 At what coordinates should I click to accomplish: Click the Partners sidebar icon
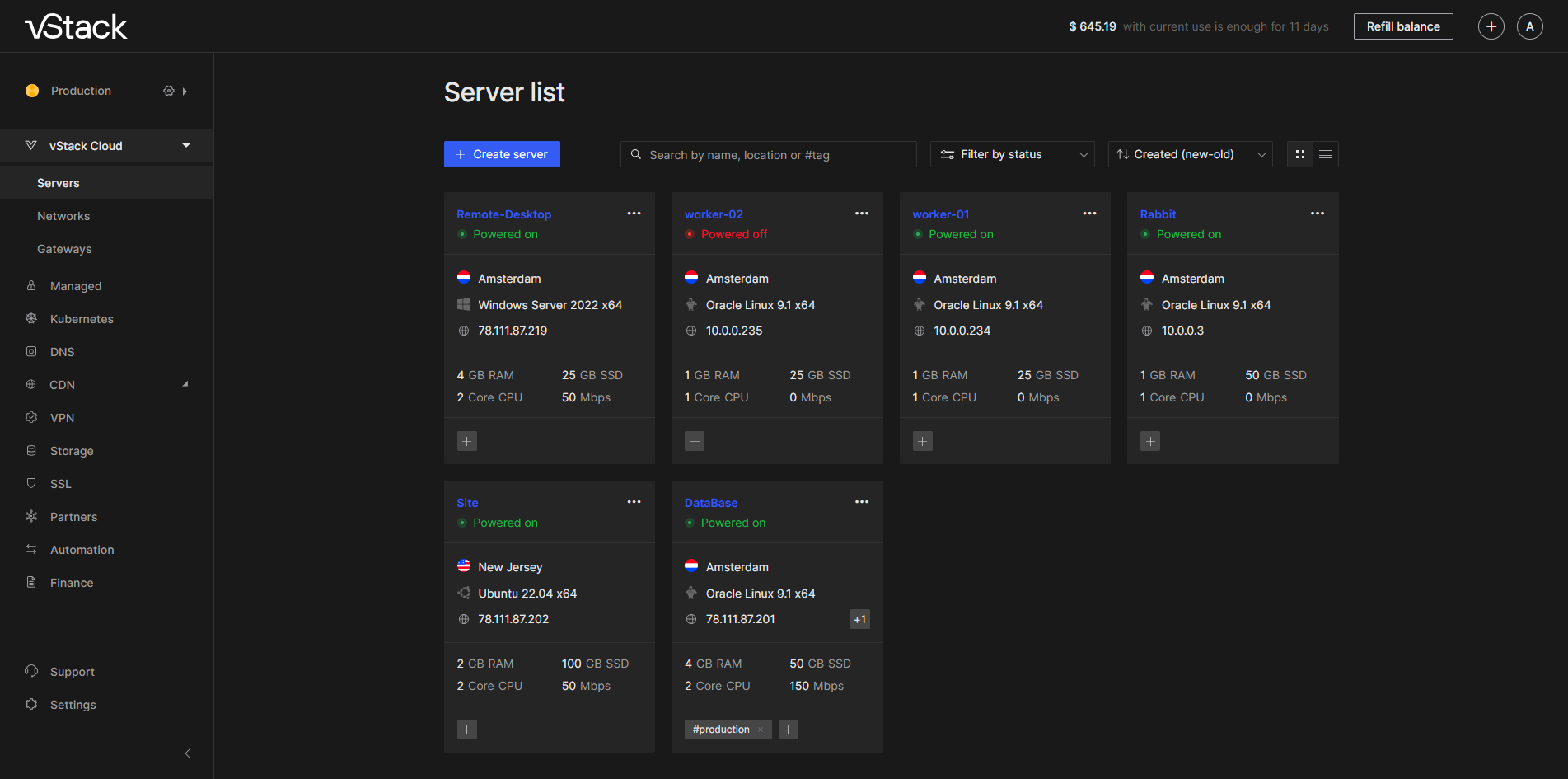[31, 516]
